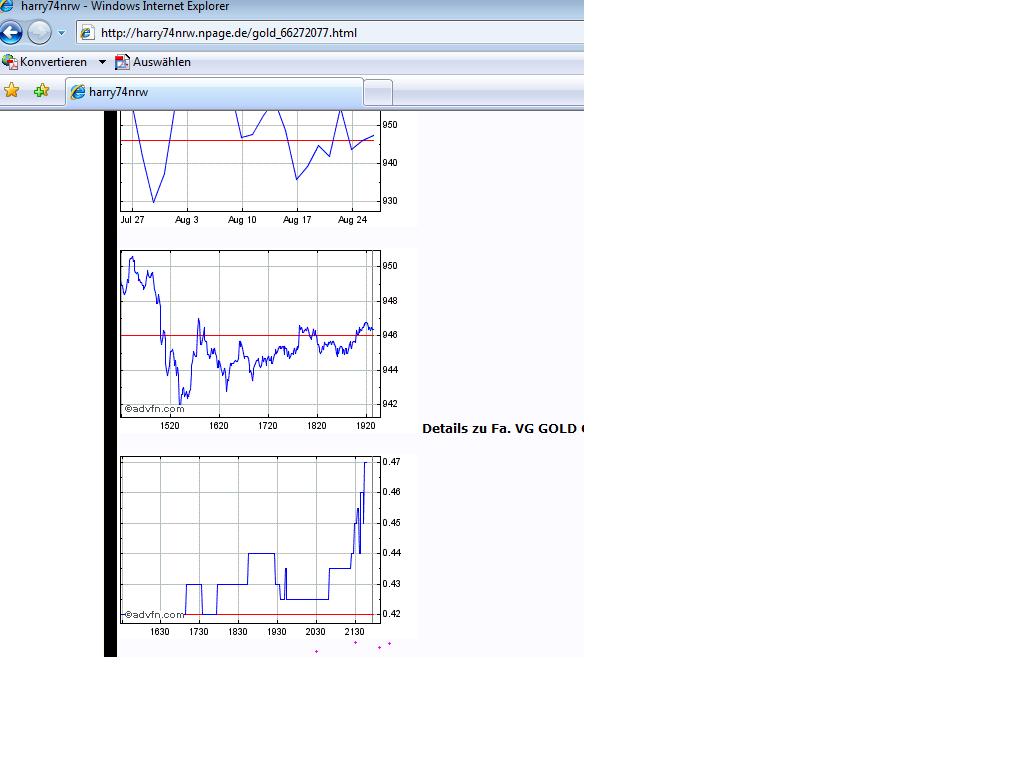Click the Konvertieren toolbar button
The width and height of the screenshot is (1024, 768).
44,62
